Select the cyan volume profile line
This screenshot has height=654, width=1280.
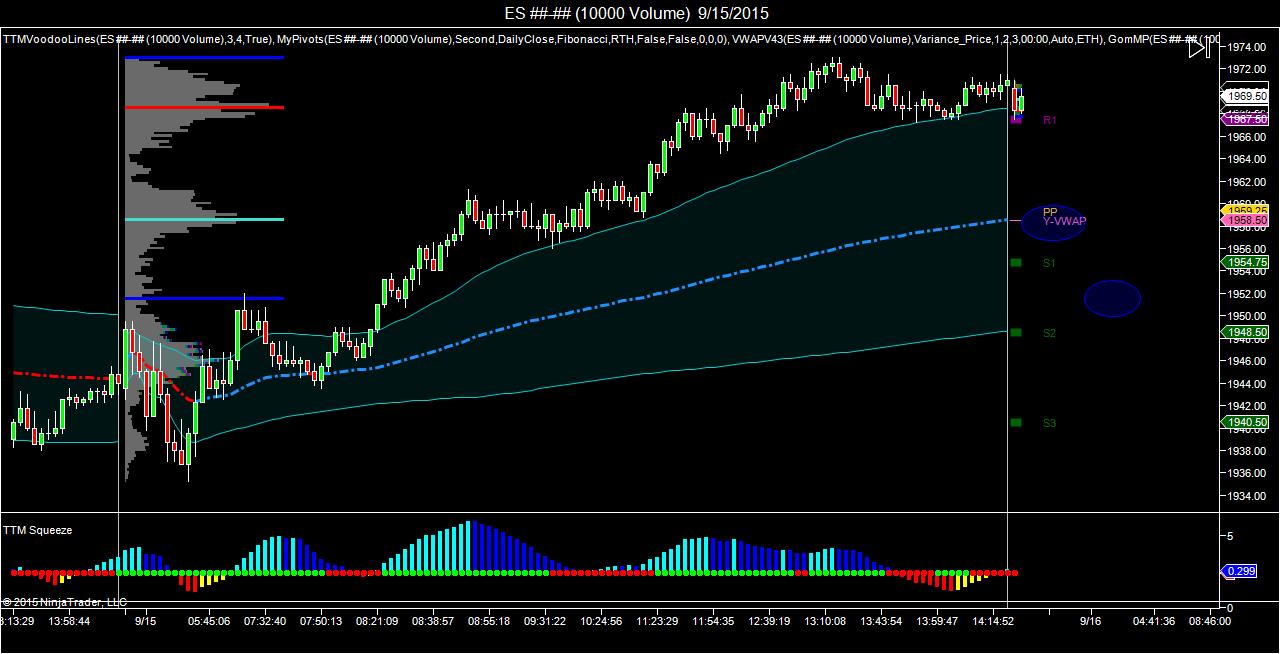coord(204,219)
